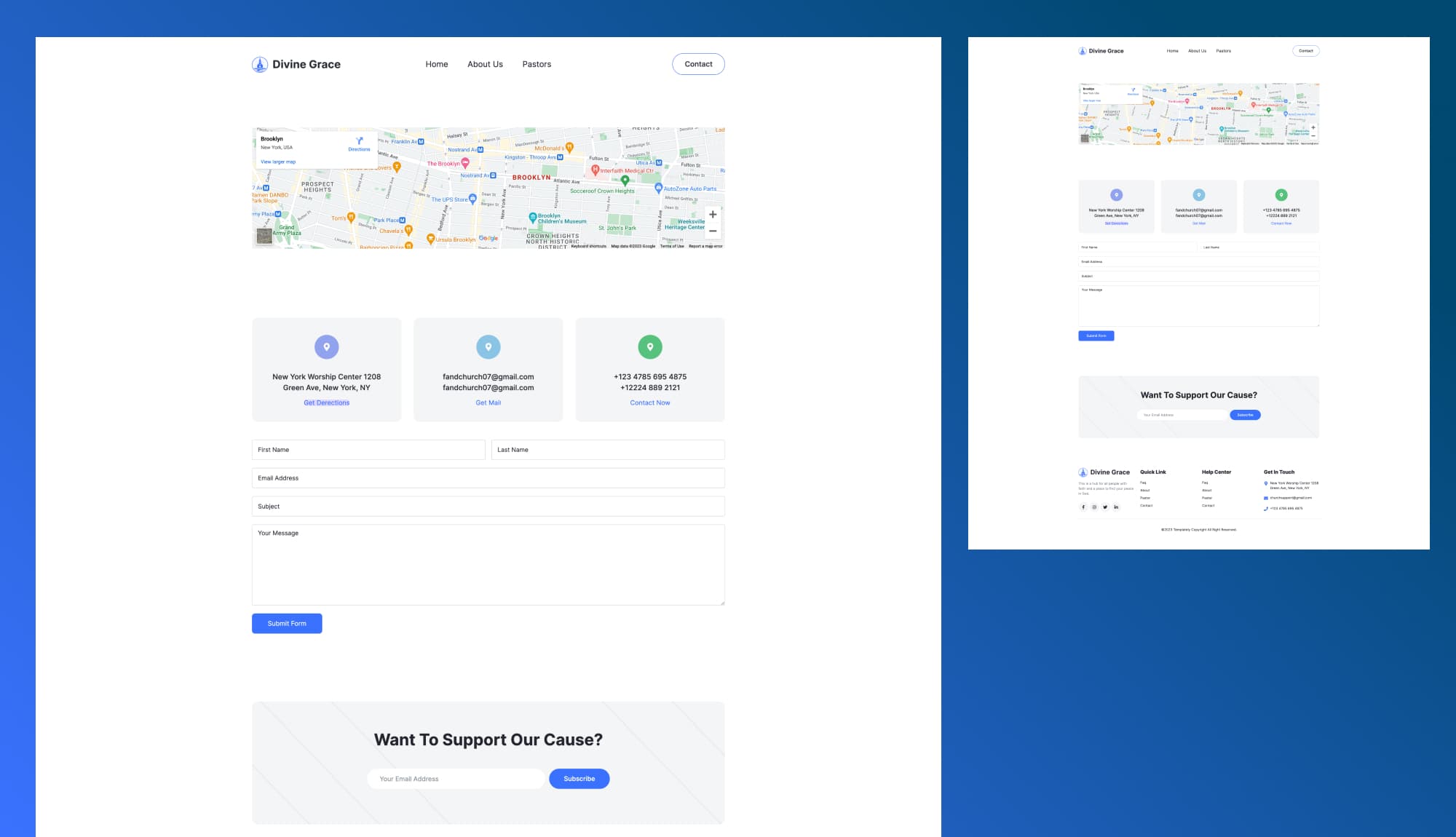Click the large Your Email Address subscribe field
The height and width of the screenshot is (837, 1456).
[456, 779]
